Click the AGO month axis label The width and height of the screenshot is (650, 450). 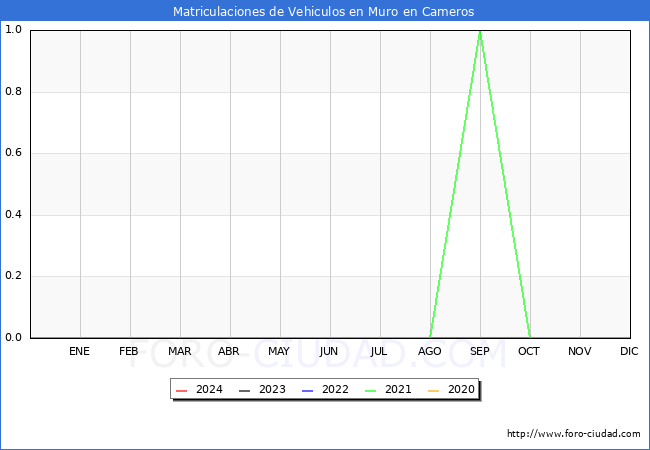[x=429, y=351]
